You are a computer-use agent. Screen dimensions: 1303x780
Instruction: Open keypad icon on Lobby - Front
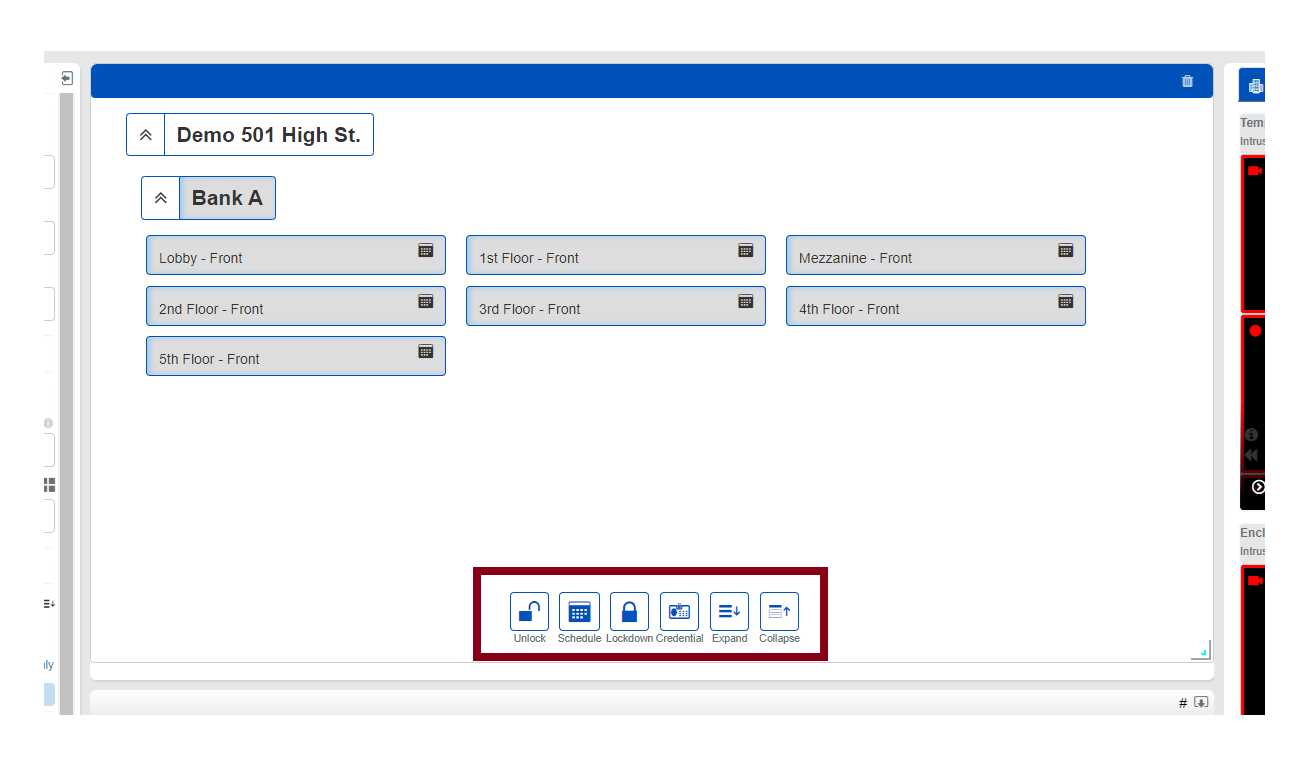pos(425,250)
